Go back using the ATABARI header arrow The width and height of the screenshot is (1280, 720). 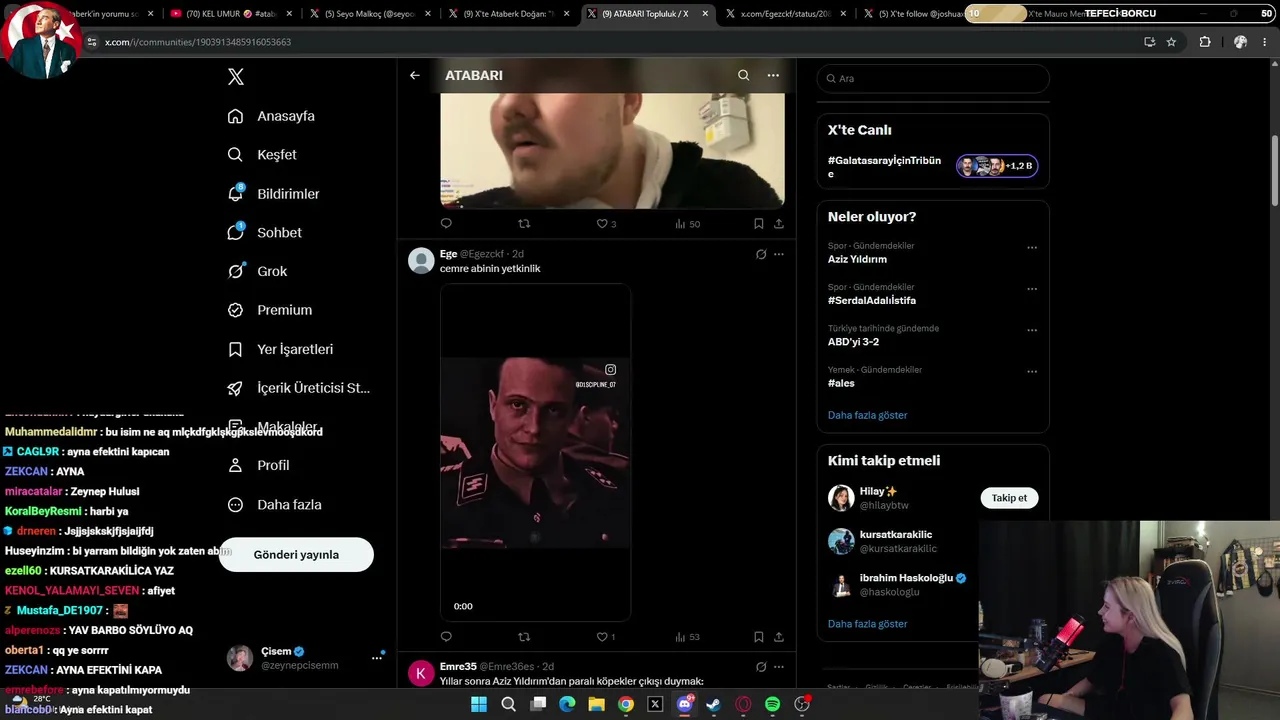(x=415, y=75)
